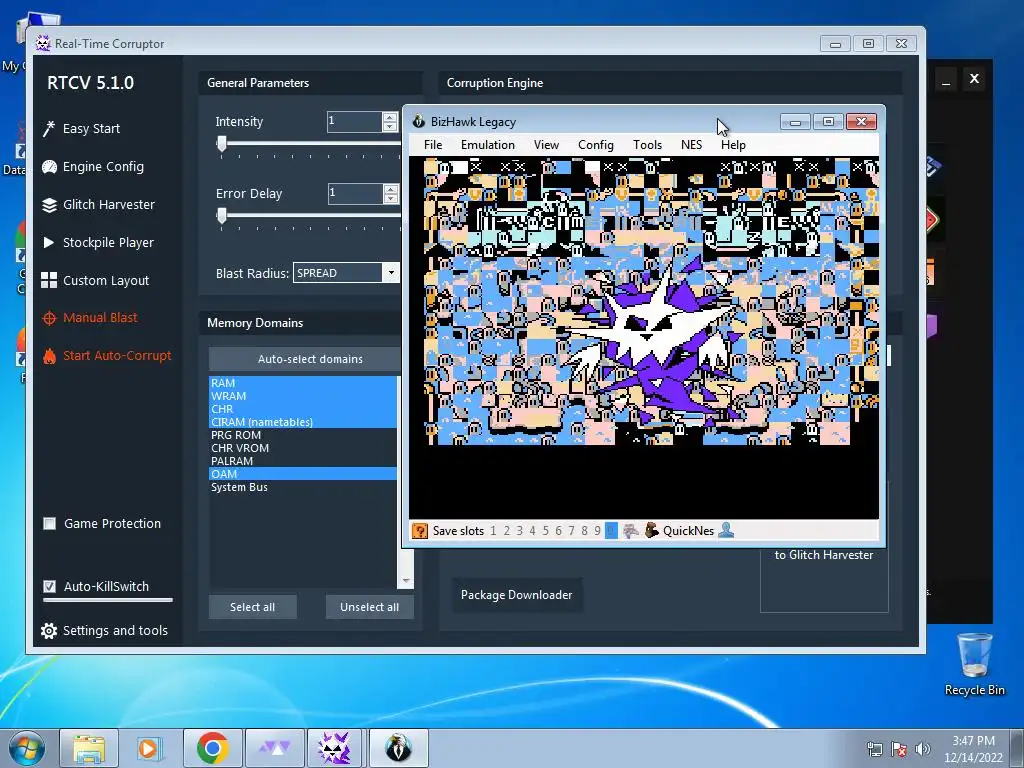Click the faded icon after save slot 0

[630, 530]
